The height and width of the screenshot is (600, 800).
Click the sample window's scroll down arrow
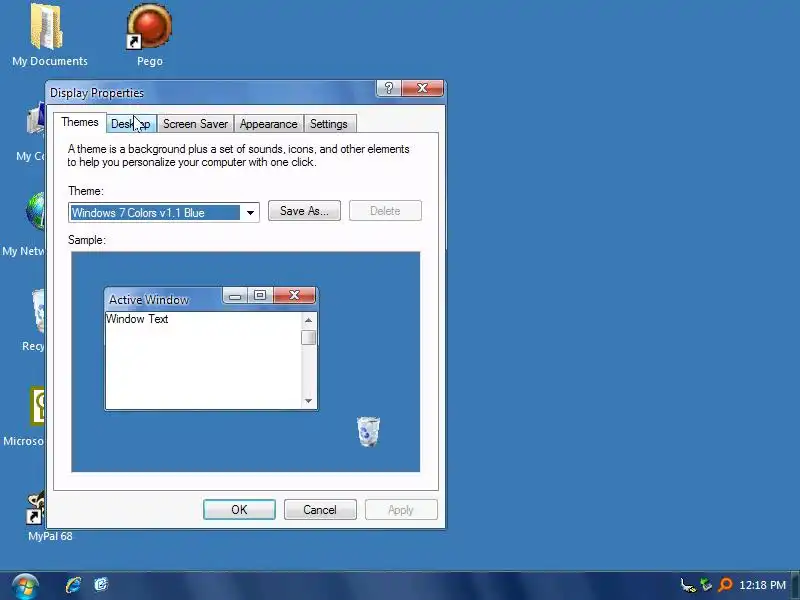coord(308,401)
